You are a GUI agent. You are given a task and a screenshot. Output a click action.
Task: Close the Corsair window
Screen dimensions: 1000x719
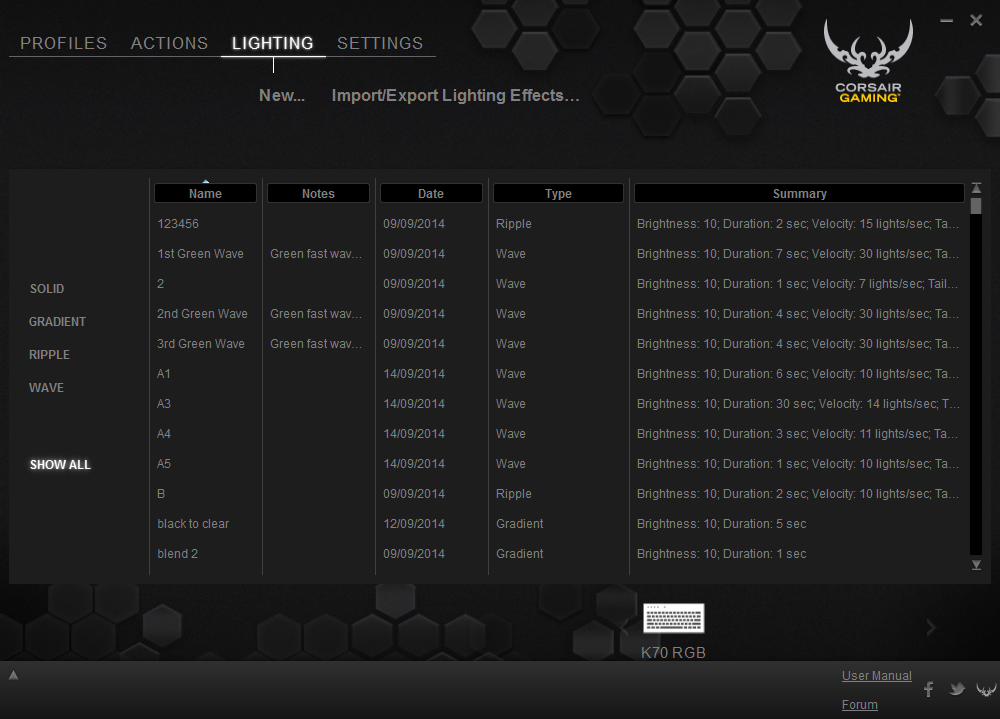click(976, 20)
